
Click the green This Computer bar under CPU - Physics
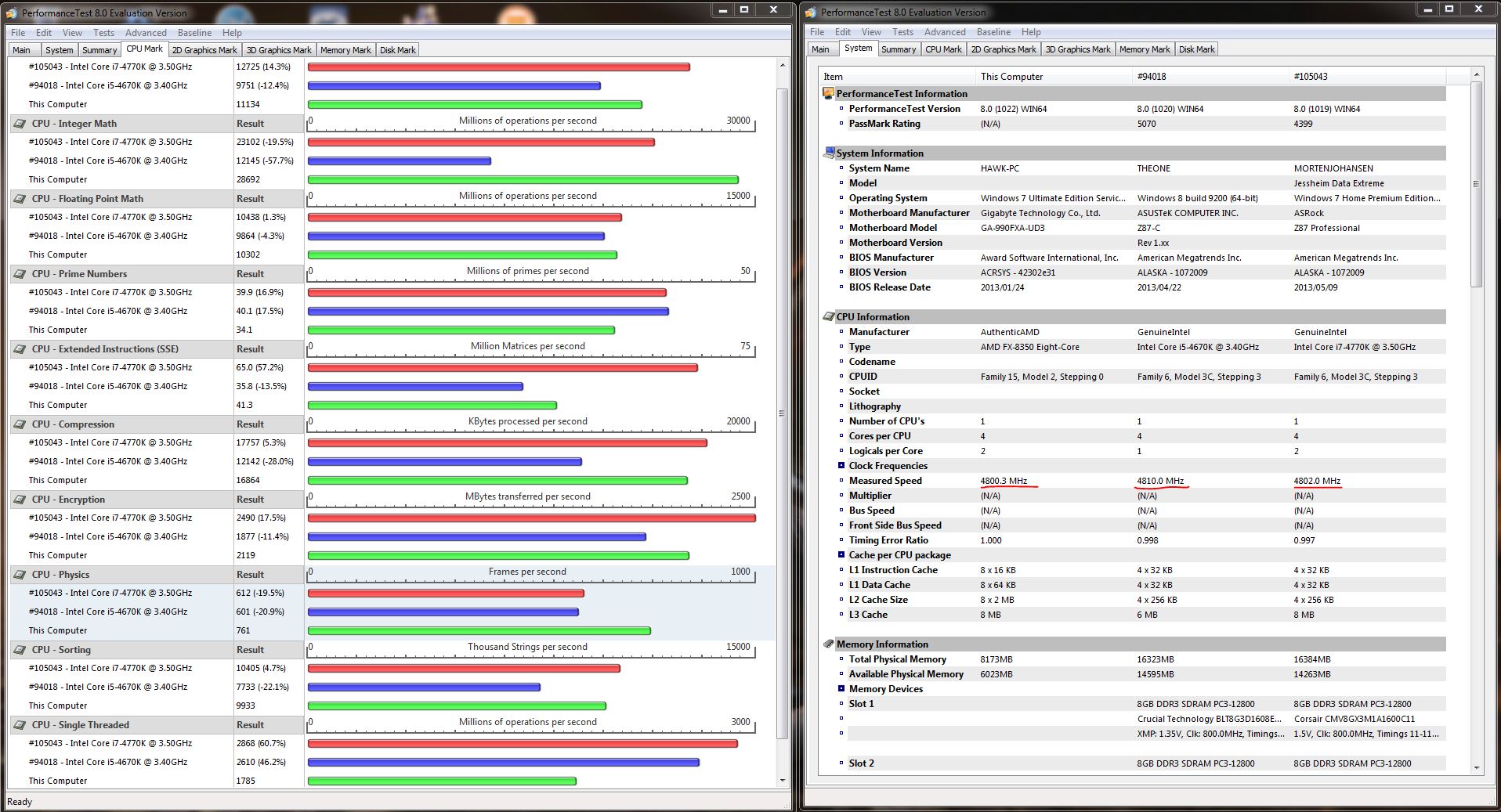[x=479, y=631]
